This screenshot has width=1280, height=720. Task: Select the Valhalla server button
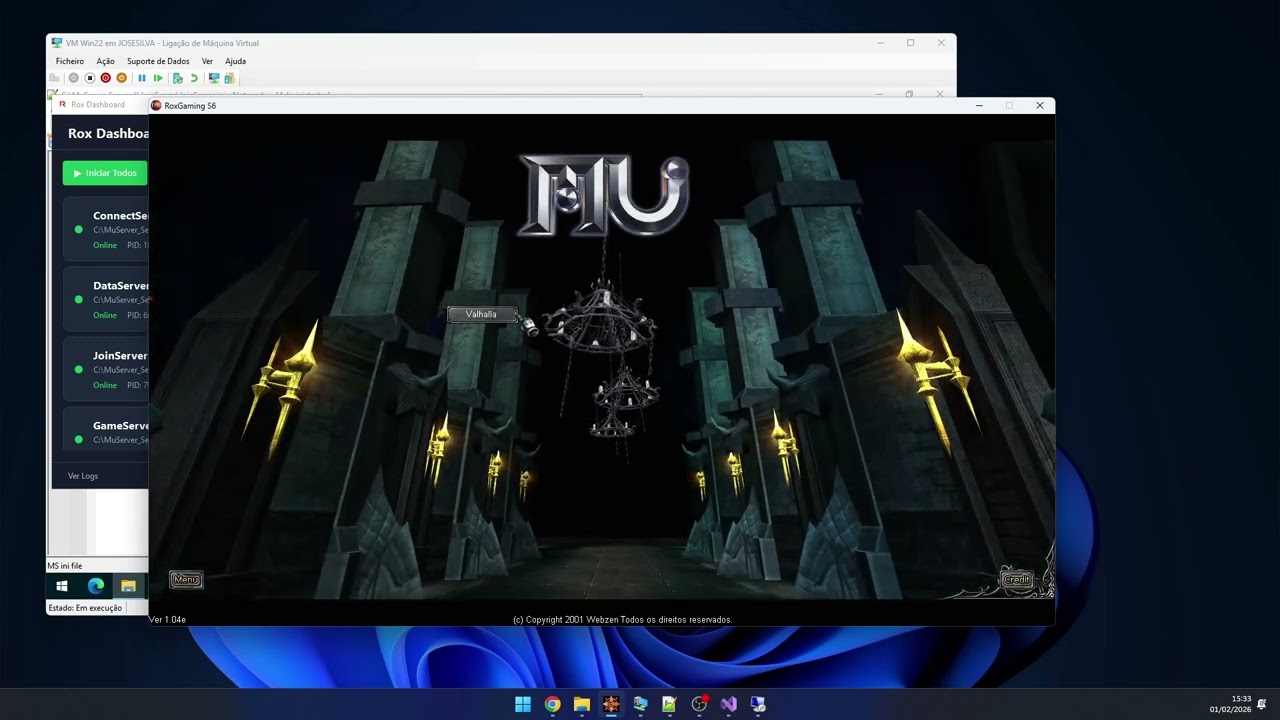click(481, 314)
